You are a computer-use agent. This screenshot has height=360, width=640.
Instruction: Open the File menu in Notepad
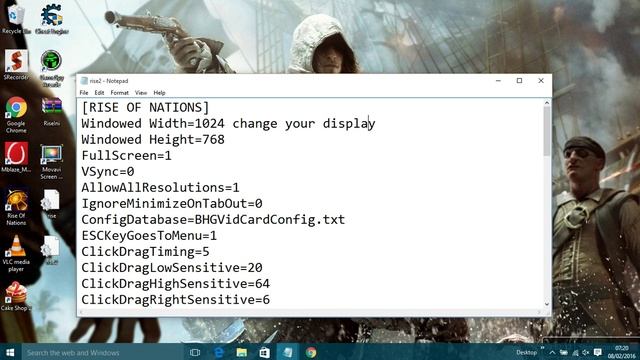click(84, 93)
